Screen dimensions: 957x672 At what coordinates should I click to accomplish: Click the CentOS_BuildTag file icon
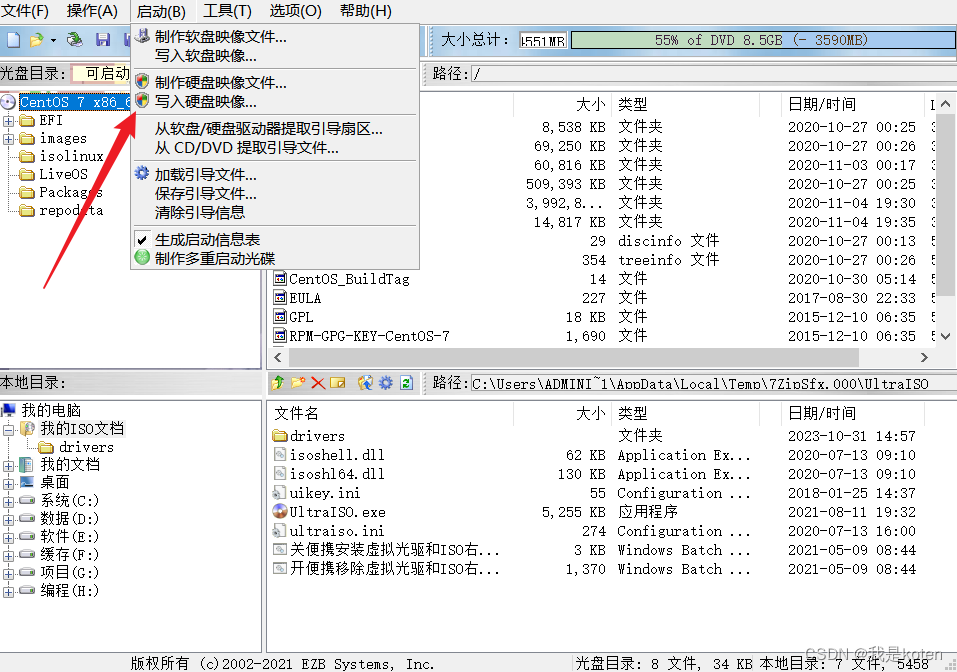[x=280, y=279]
